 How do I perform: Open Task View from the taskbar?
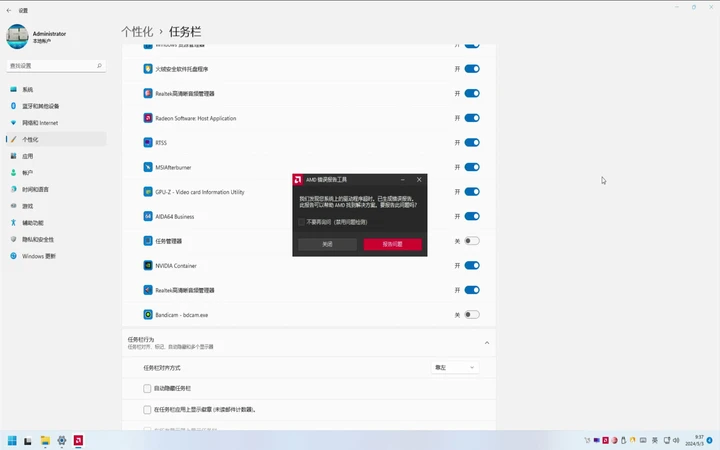point(28,441)
